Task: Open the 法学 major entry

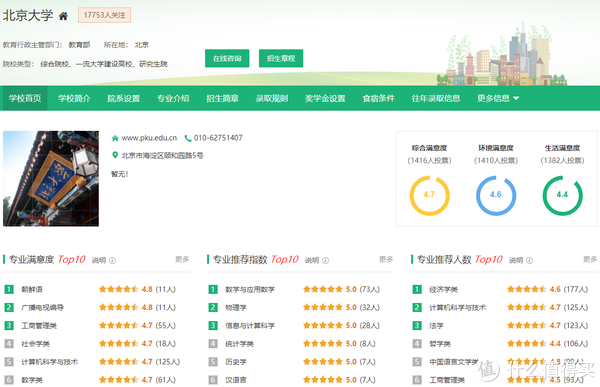Action: (x=437, y=326)
